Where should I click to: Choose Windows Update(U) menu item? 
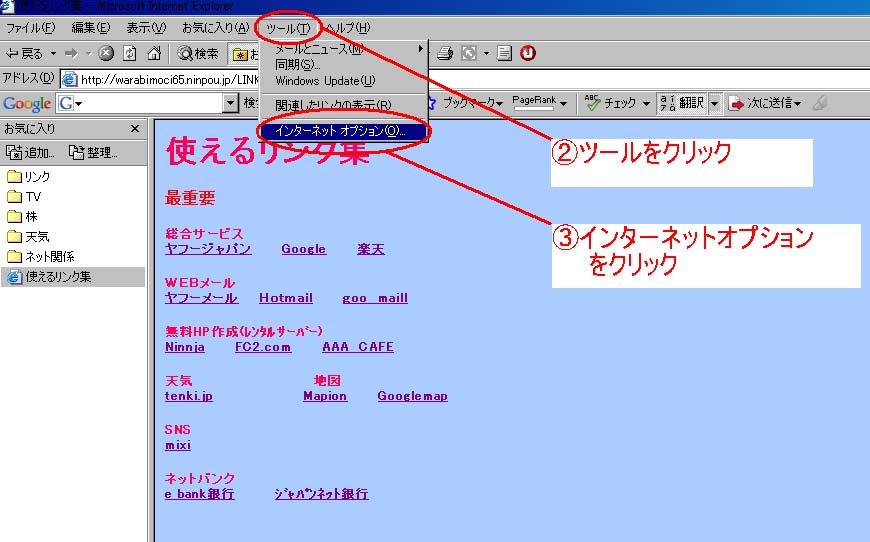click(343, 81)
